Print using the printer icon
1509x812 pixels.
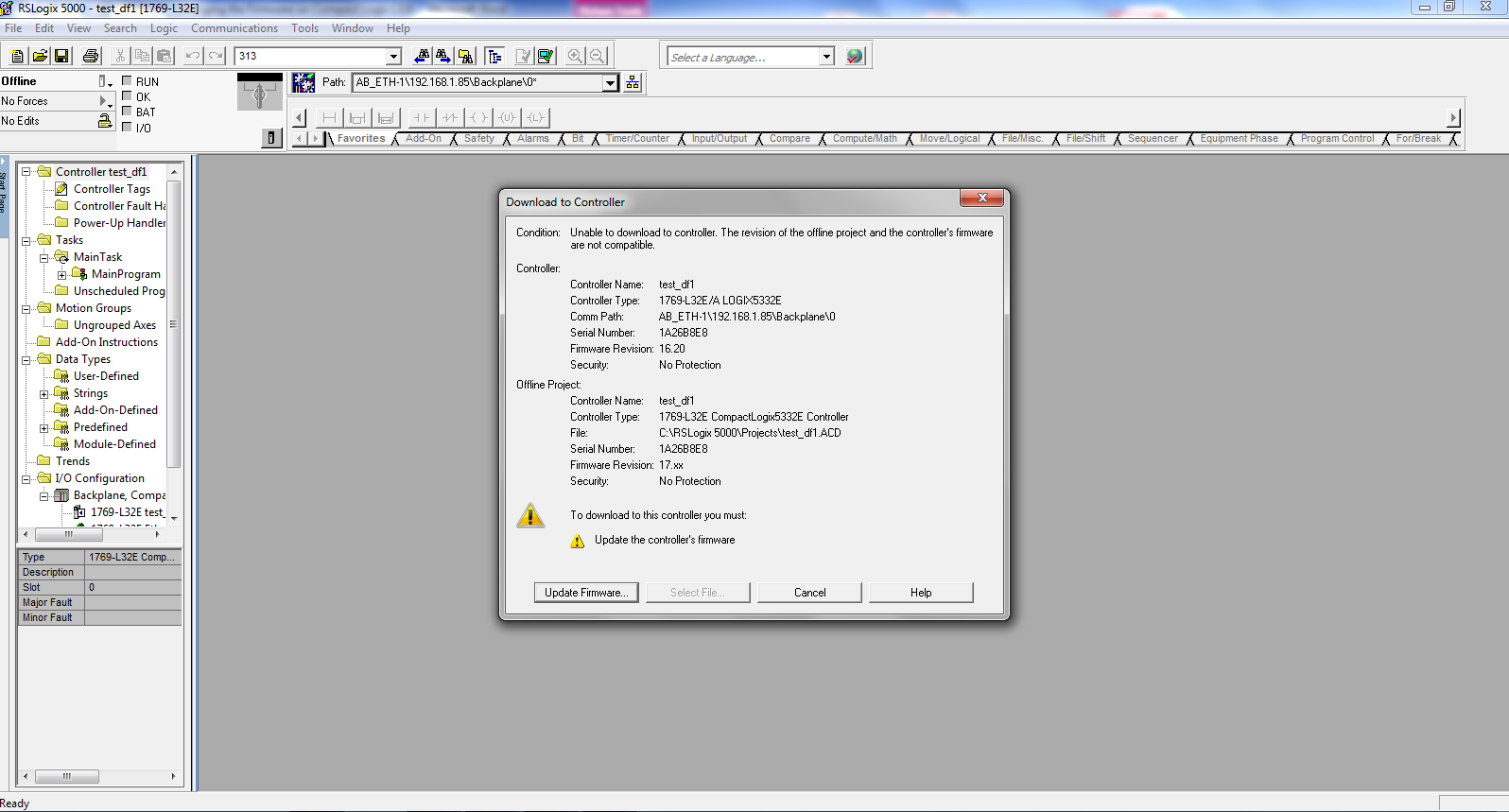coord(91,57)
